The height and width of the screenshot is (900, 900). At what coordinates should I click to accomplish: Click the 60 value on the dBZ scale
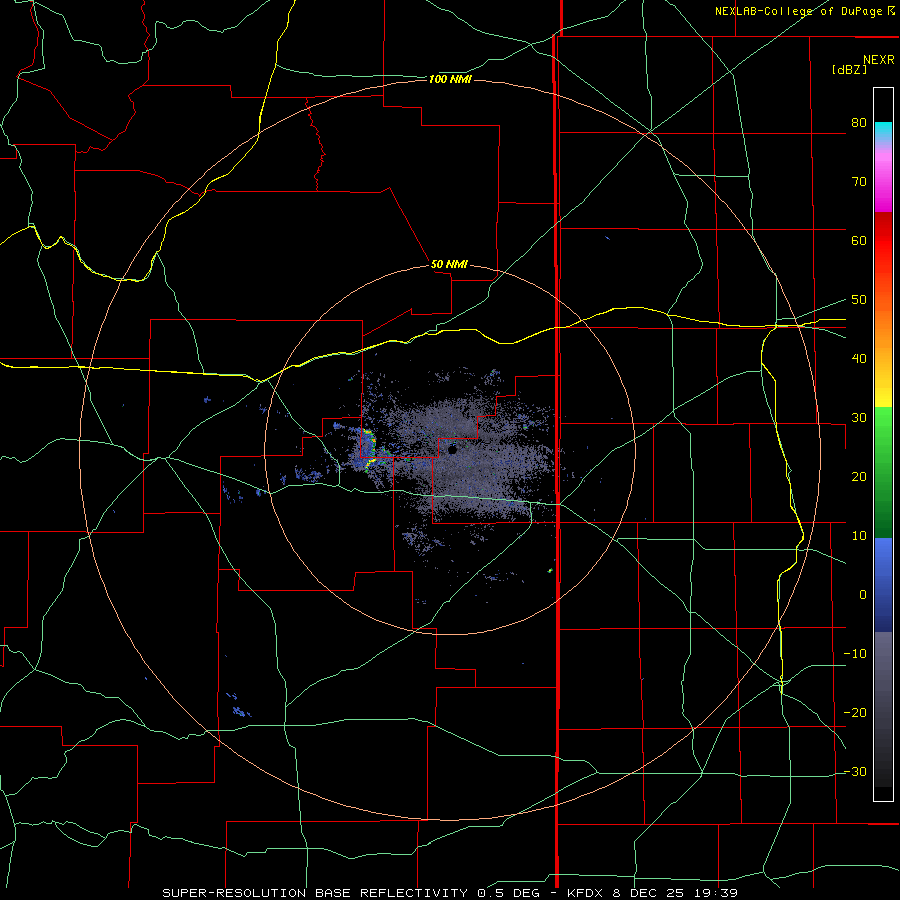pos(859,240)
